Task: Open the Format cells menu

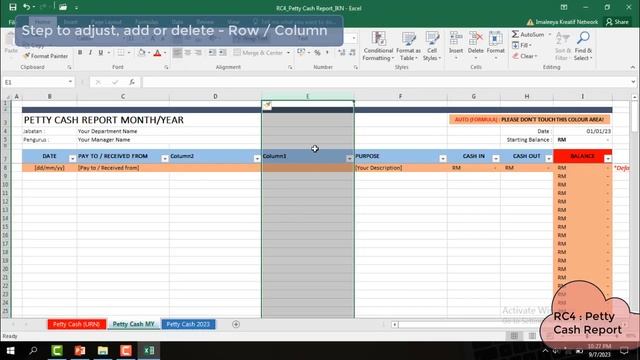Action: [x=496, y=46]
